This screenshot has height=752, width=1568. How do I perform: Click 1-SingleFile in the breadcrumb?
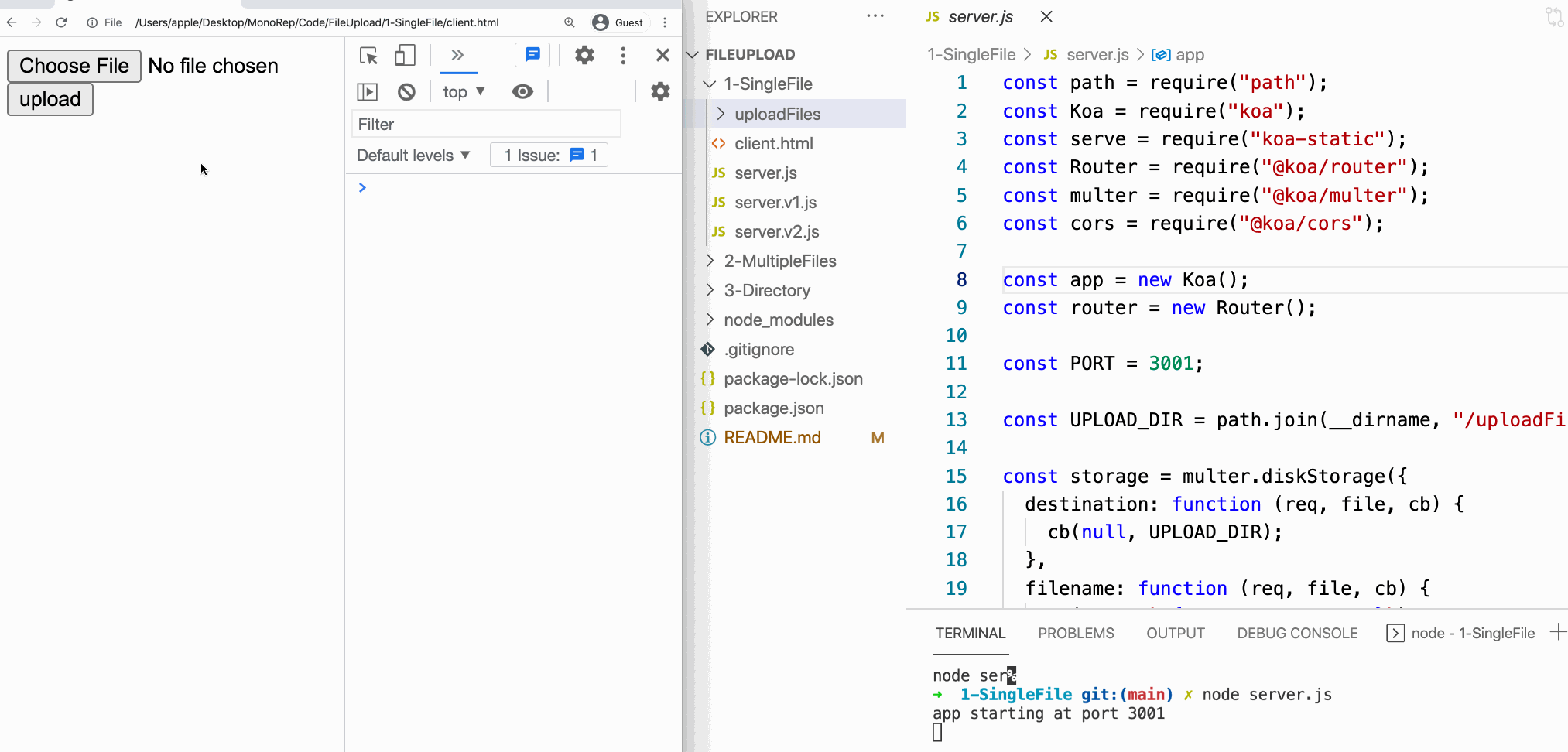[x=971, y=55]
